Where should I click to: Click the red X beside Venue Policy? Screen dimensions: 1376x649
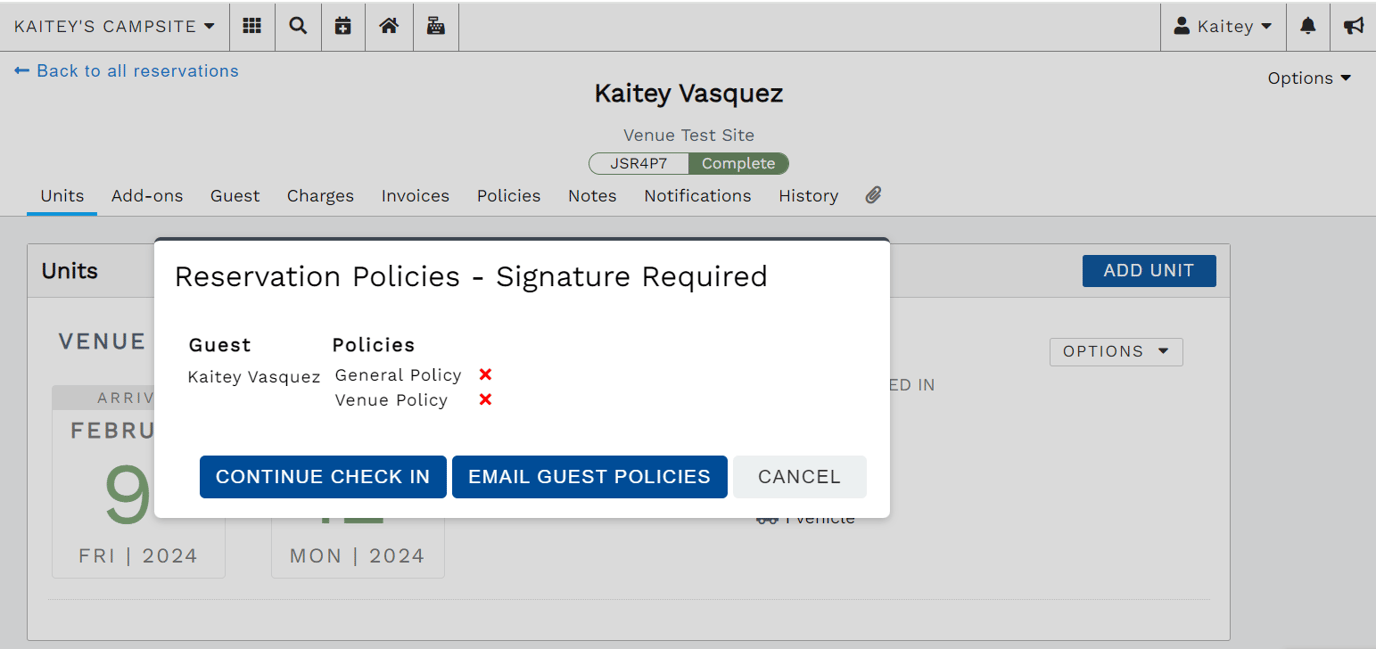click(485, 399)
